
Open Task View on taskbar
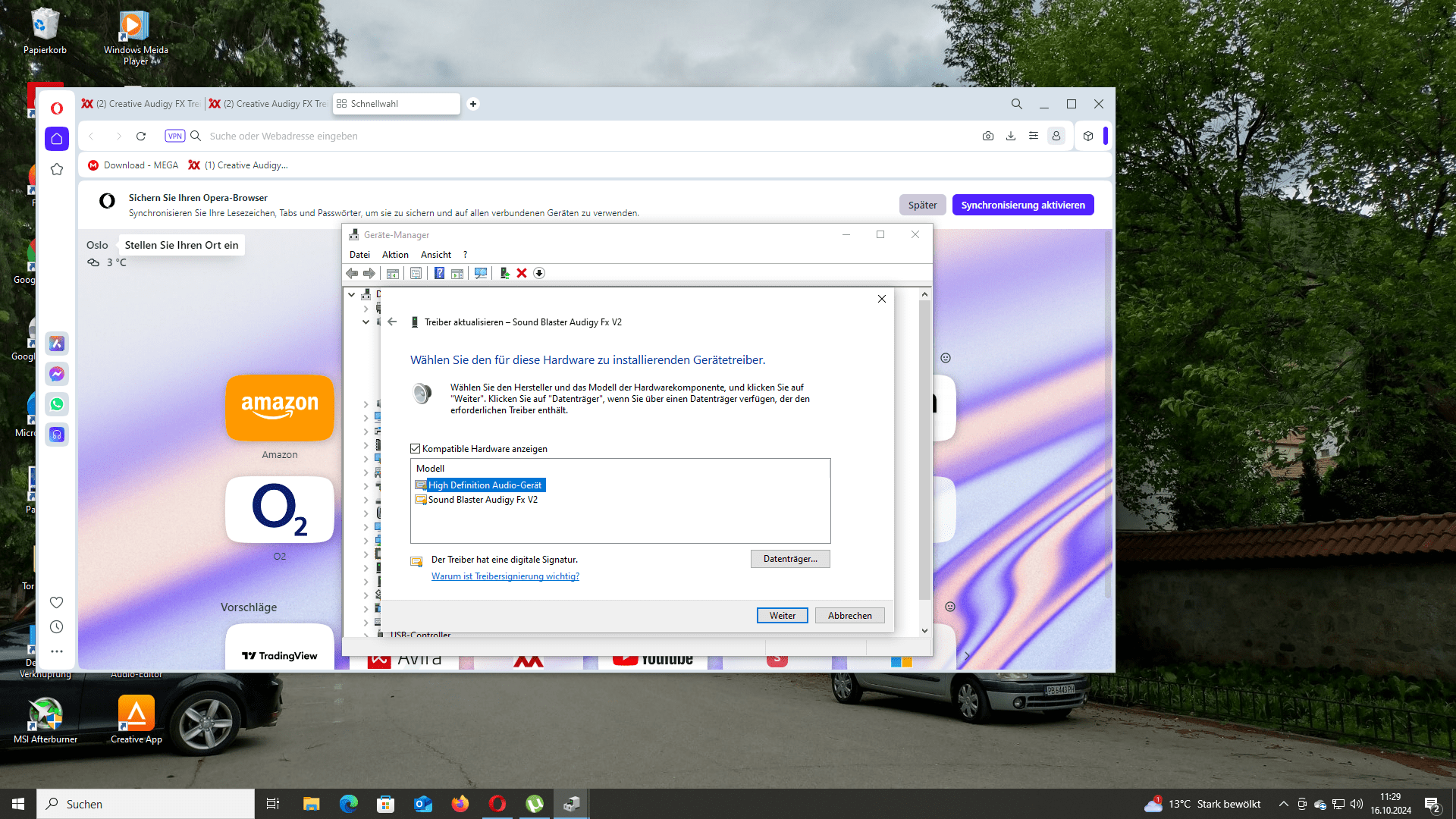[273, 804]
